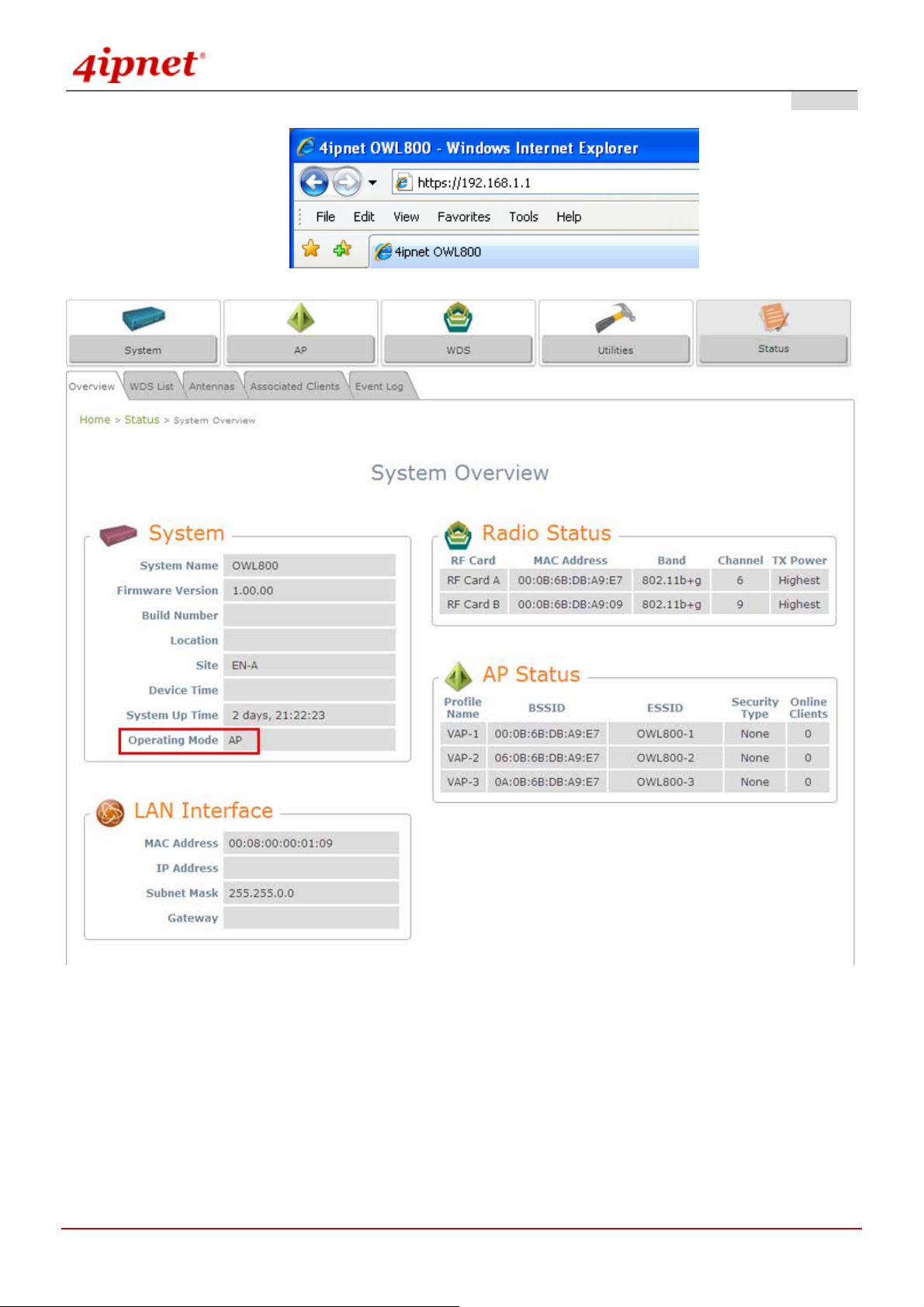Image resolution: width=924 pixels, height=1307 pixels.
Task: Click the https://192.168.1.1 address field
Action: tap(545, 182)
